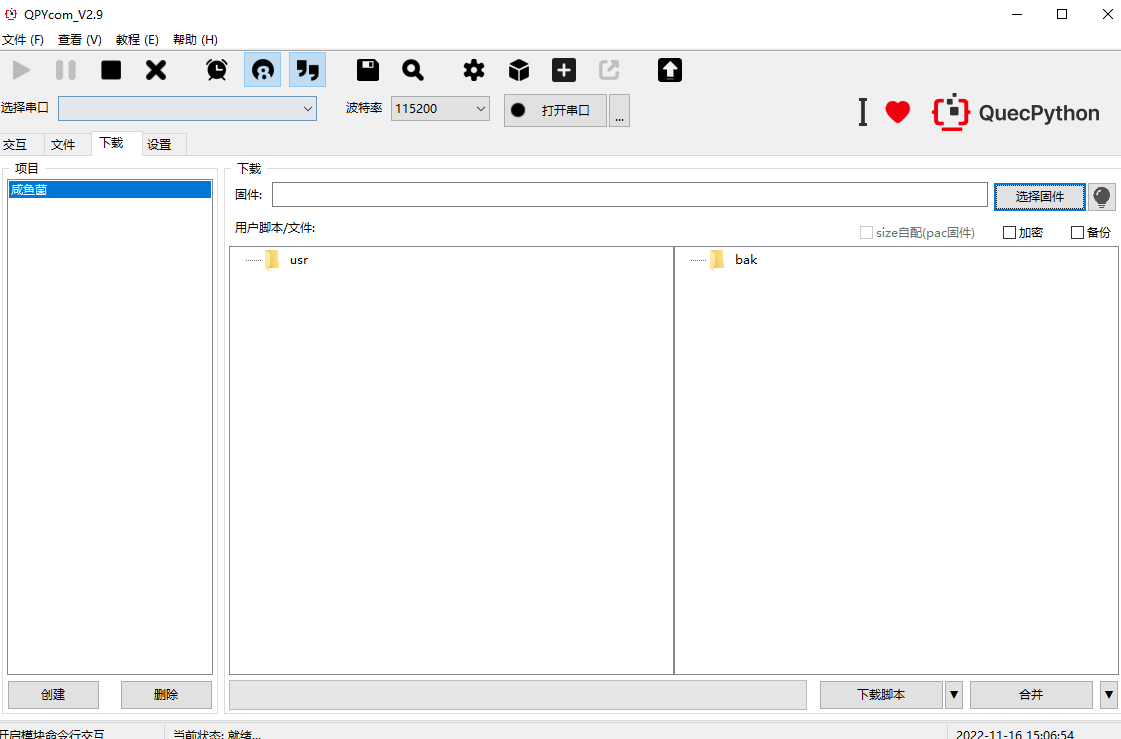Enable the 加密 checkbox
Screen dimensions: 1121x739
pyautogui.click(x=1009, y=233)
